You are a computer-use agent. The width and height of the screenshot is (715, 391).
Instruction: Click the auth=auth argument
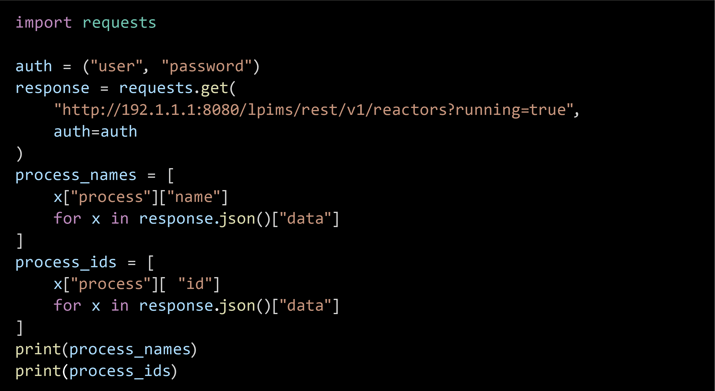(95, 132)
